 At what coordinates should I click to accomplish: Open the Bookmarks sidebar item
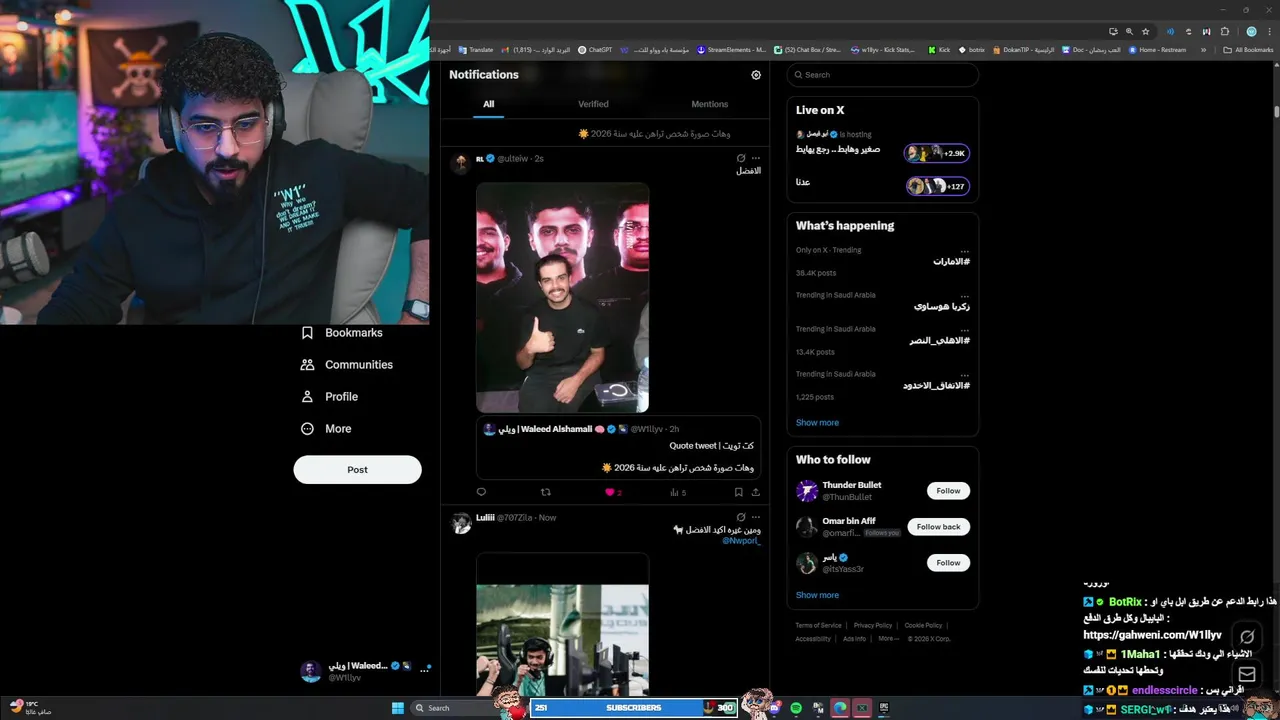341,333
